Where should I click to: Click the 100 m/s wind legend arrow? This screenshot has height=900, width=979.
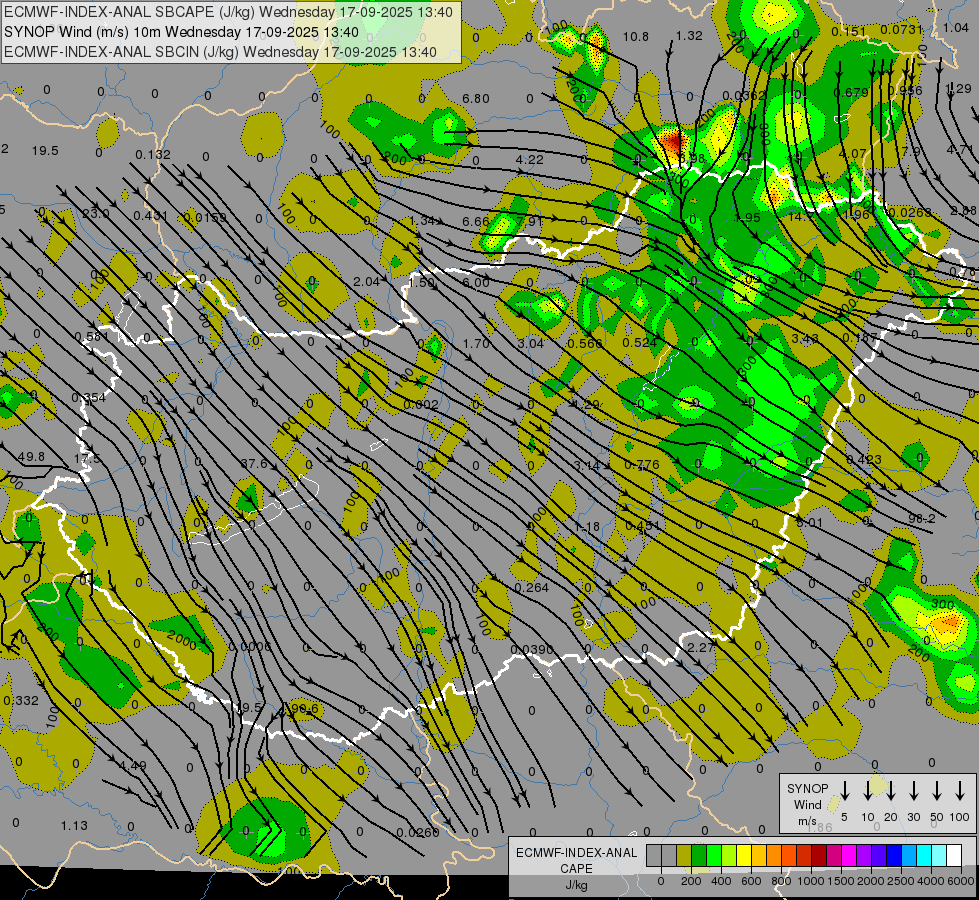pos(960,791)
